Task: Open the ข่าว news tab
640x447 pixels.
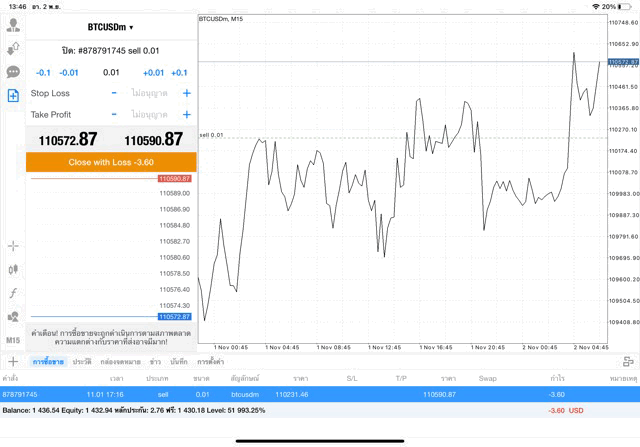Action: pos(155,361)
